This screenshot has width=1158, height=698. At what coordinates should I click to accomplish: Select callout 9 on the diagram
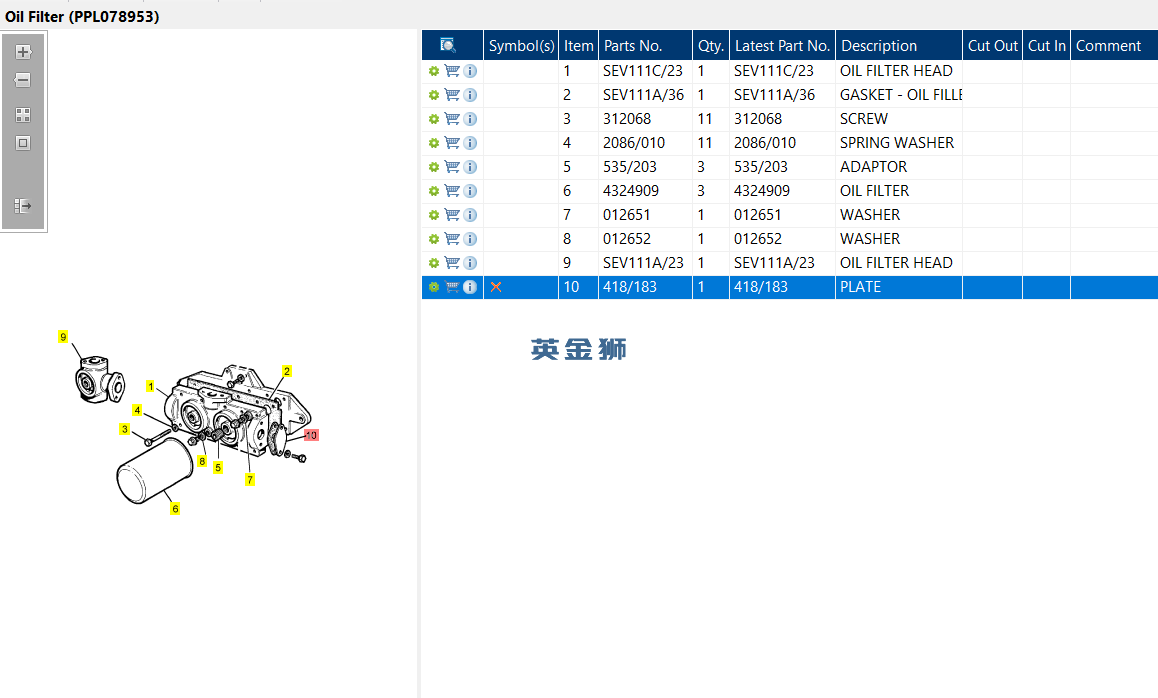(64, 337)
